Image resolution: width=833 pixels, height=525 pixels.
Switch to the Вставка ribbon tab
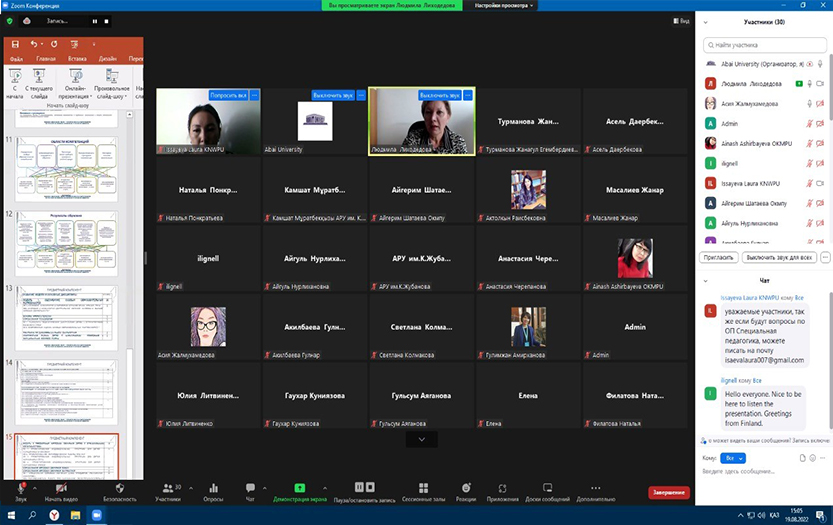click(x=77, y=59)
